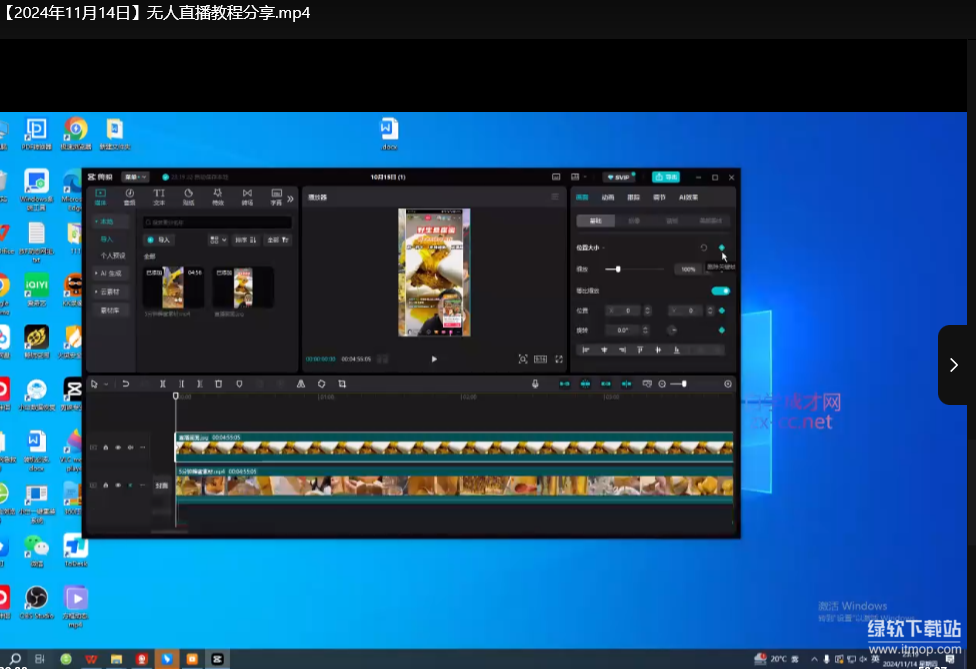Click the SVIP button in the title bar
This screenshot has height=669, width=976.
pyautogui.click(x=619, y=177)
